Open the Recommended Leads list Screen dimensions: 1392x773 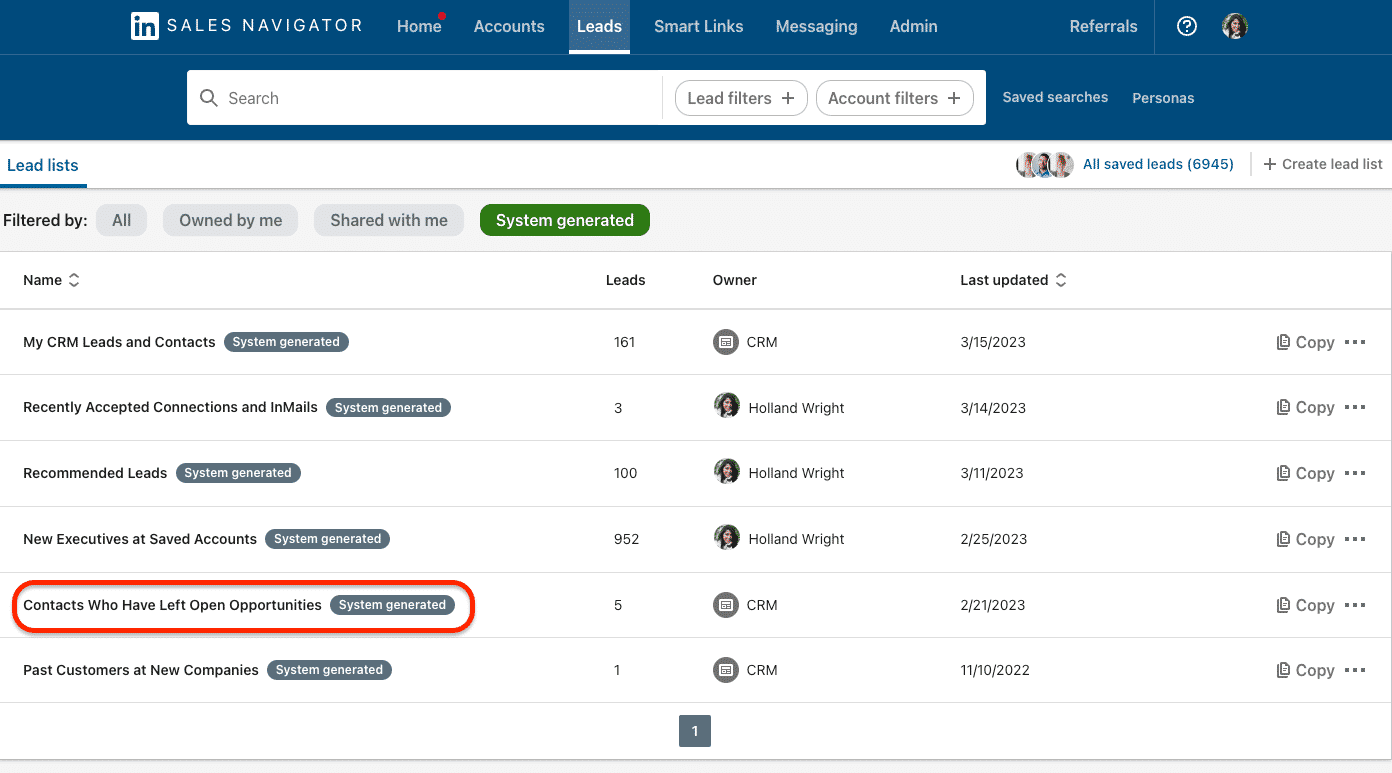95,473
